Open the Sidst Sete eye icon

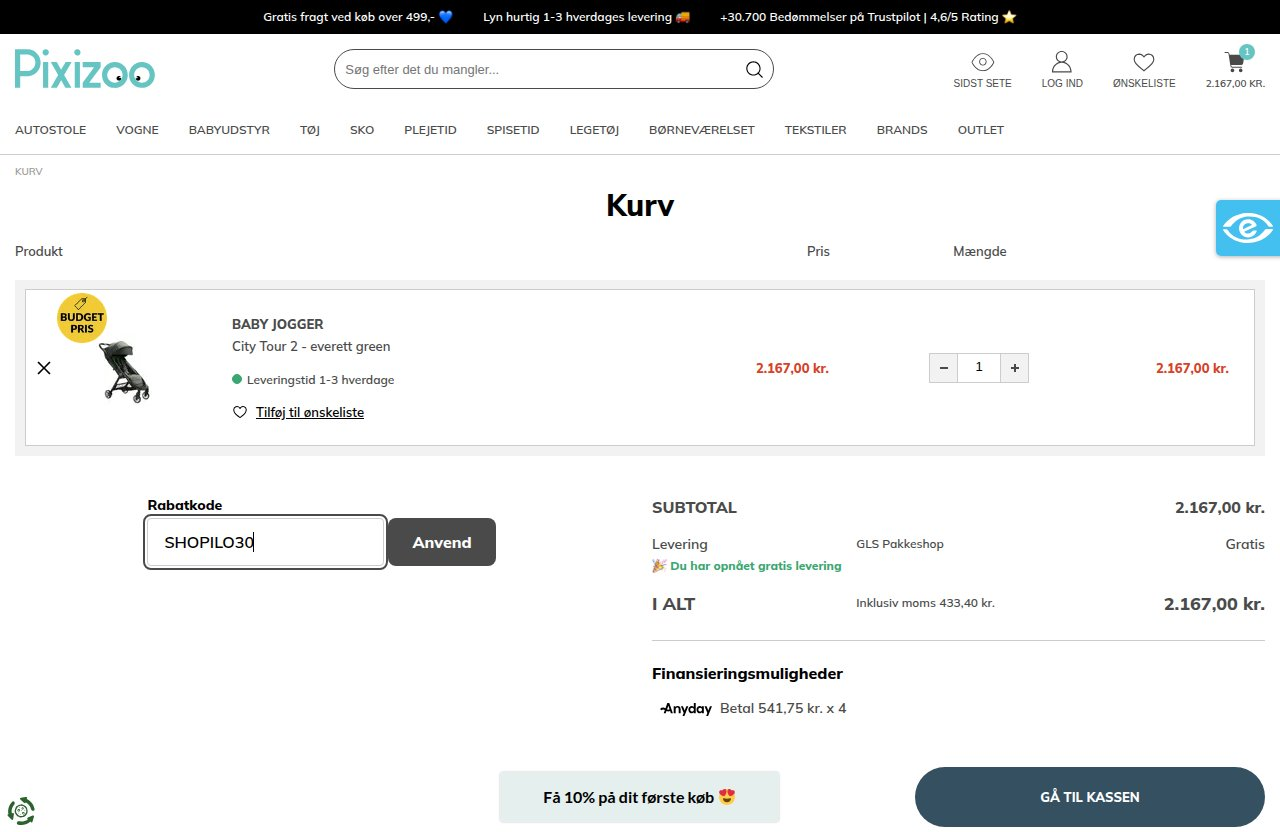982,61
